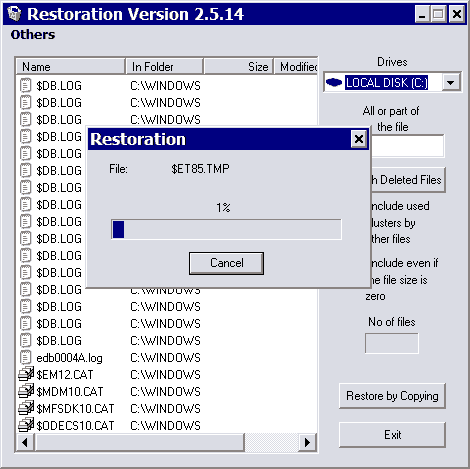Select LOCAL DISK (C:) combo box
This screenshot has height=469, width=470.
pos(392,82)
